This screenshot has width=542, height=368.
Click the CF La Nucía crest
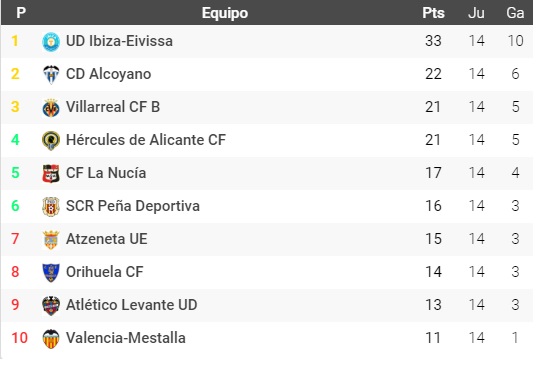click(x=51, y=173)
